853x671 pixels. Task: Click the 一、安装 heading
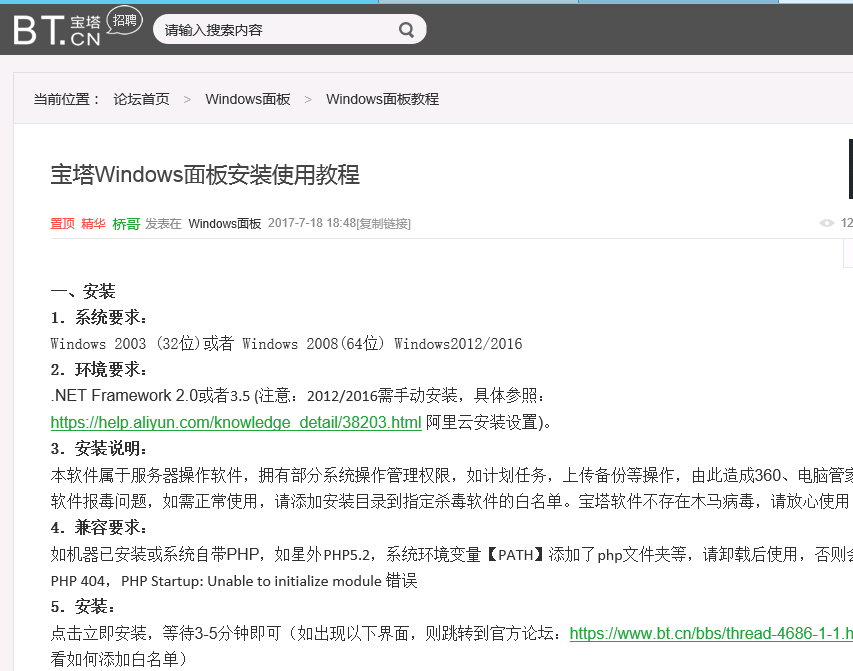pos(83,291)
